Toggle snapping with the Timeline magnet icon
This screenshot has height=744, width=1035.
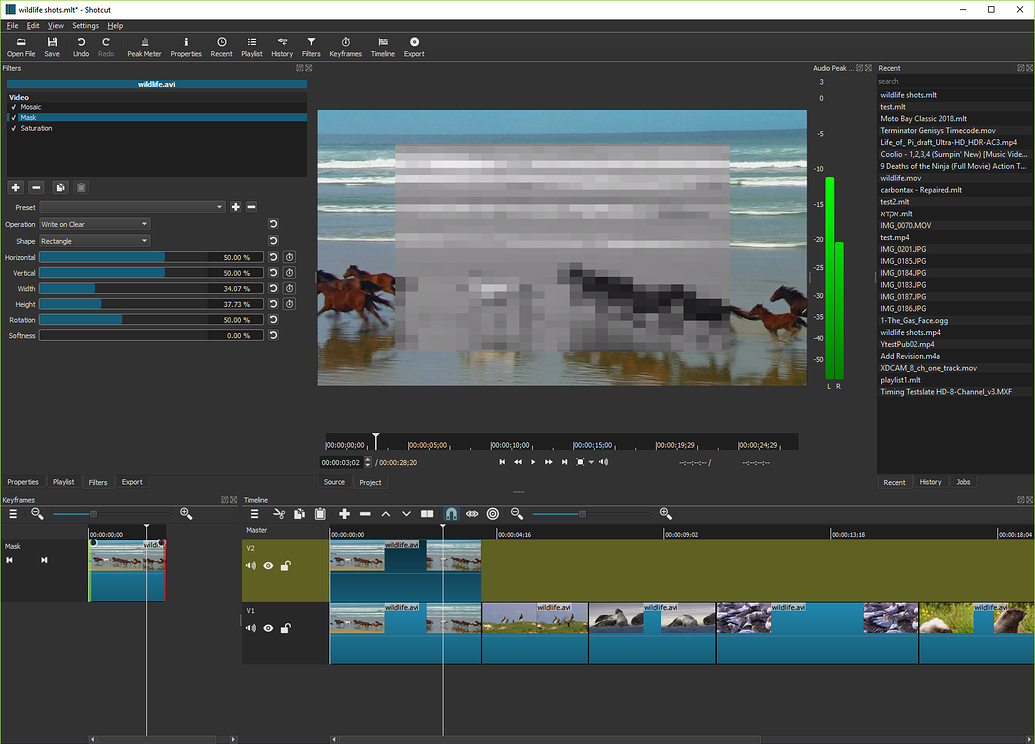pyautogui.click(x=451, y=514)
